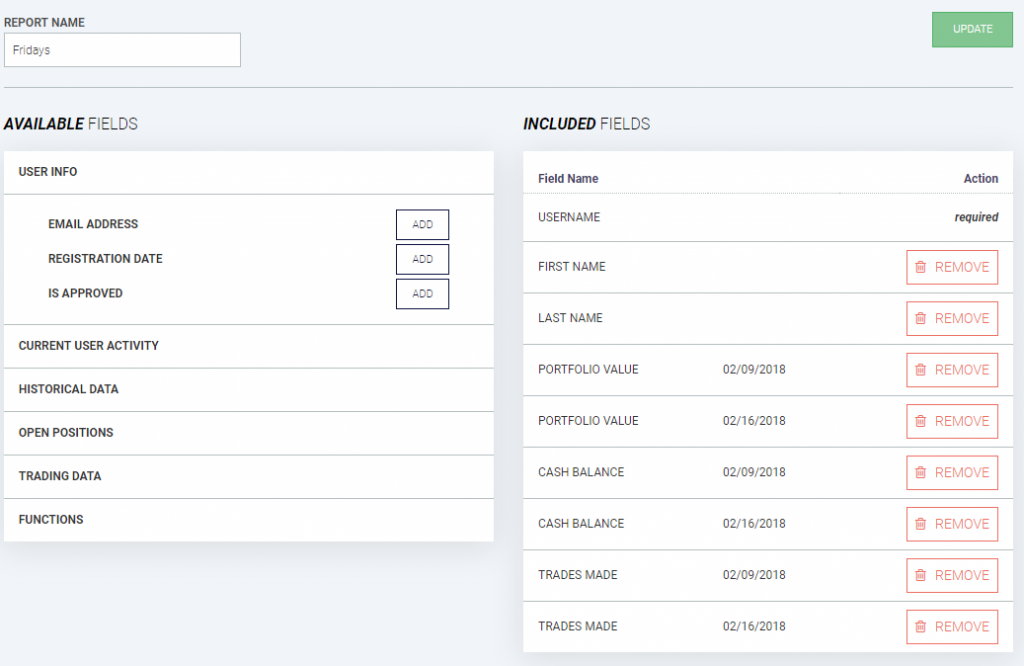Click the trash icon in FIRST NAME row
Screen dimensions: 1024x666
pos(920,267)
